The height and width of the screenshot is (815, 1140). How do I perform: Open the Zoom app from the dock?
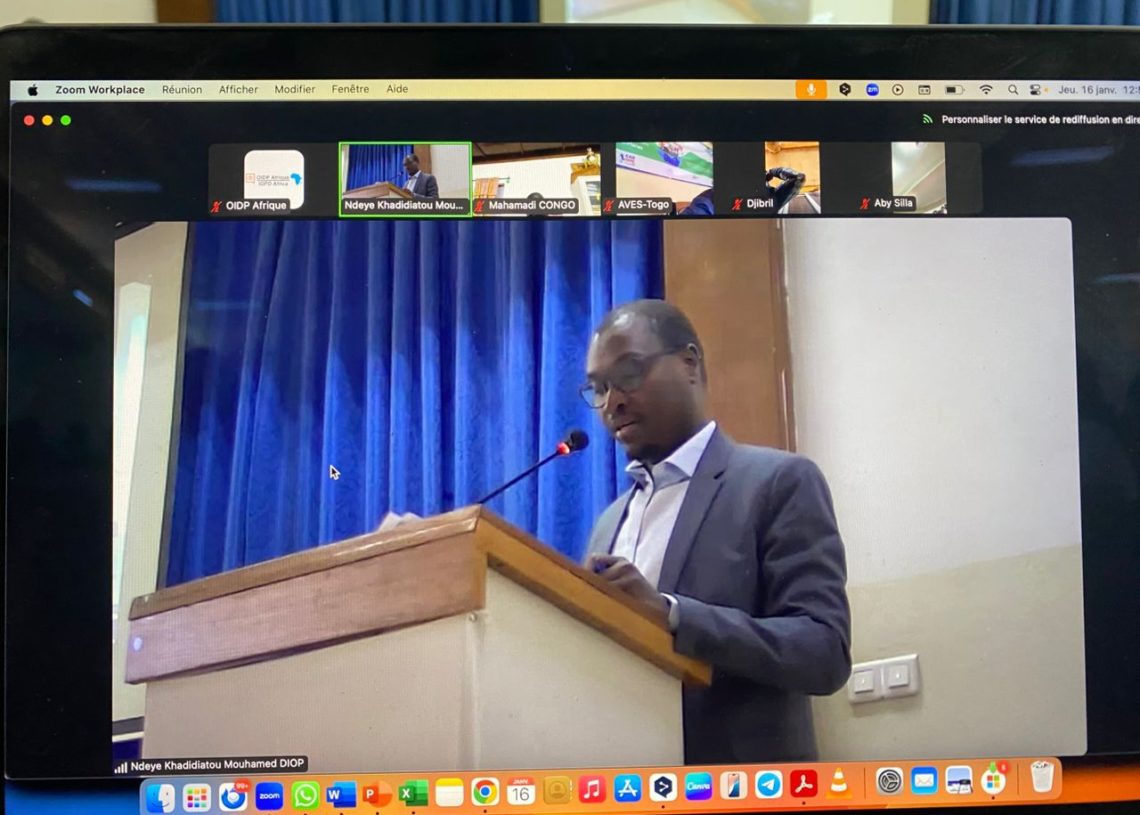269,795
